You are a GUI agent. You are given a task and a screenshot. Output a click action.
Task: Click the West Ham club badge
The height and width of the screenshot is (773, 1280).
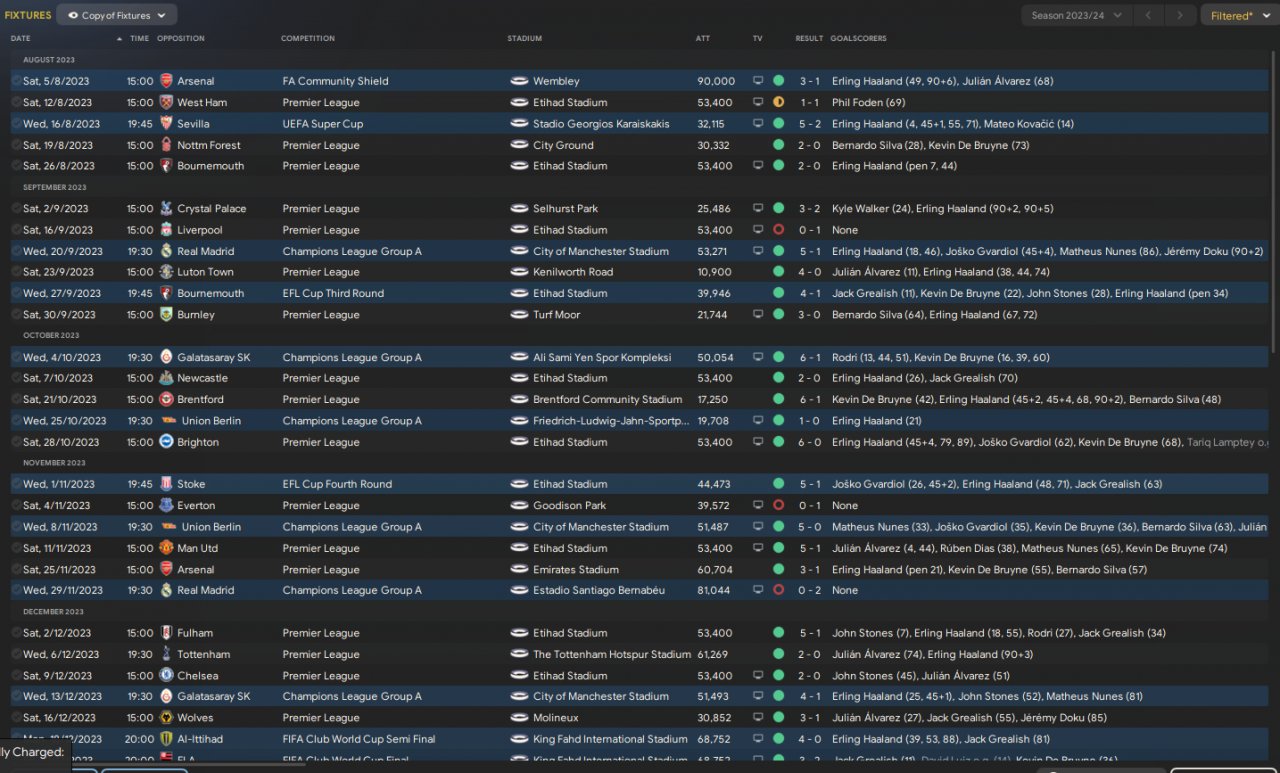(166, 102)
